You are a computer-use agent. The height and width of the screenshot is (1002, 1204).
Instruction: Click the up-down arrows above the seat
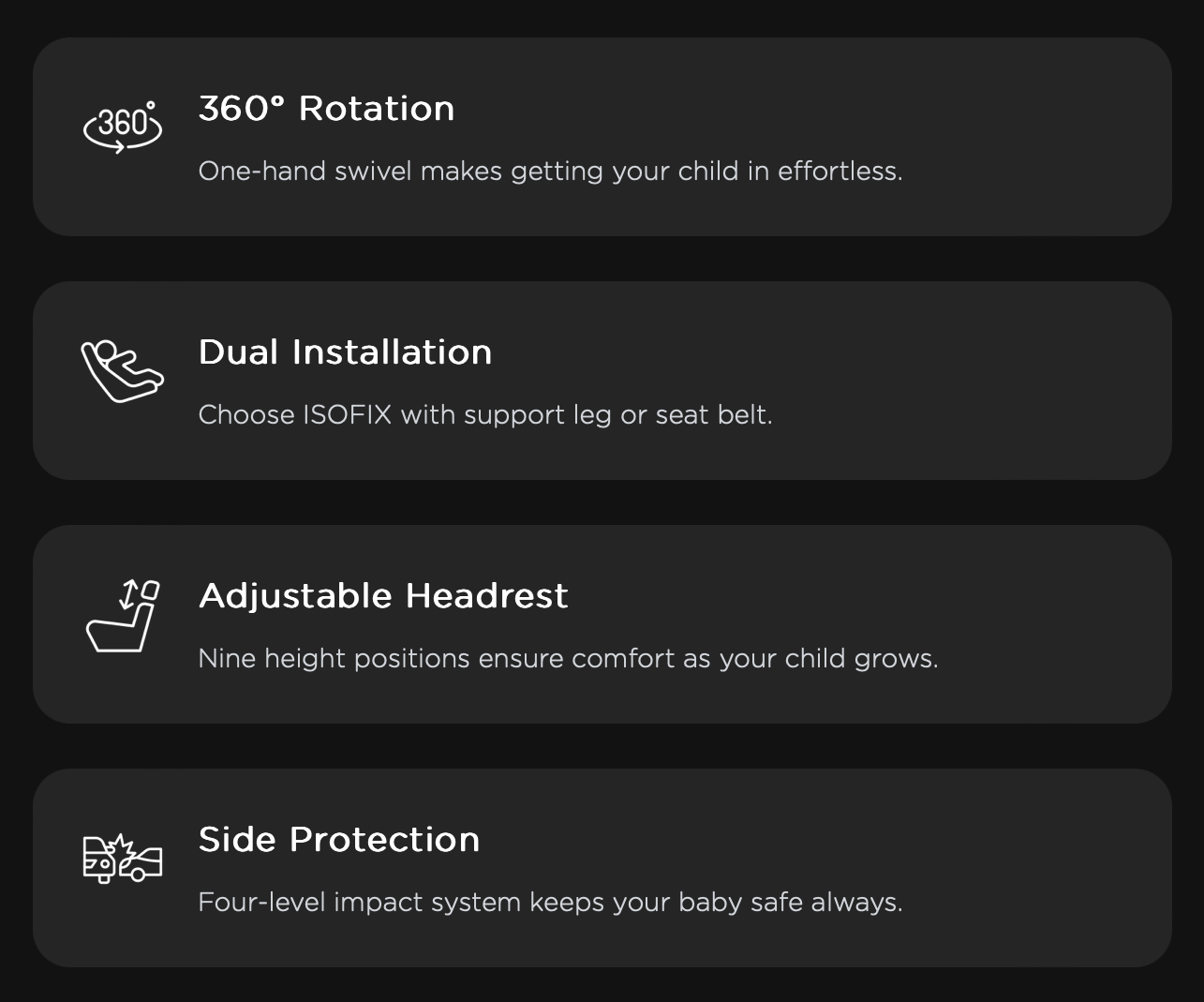tap(129, 594)
